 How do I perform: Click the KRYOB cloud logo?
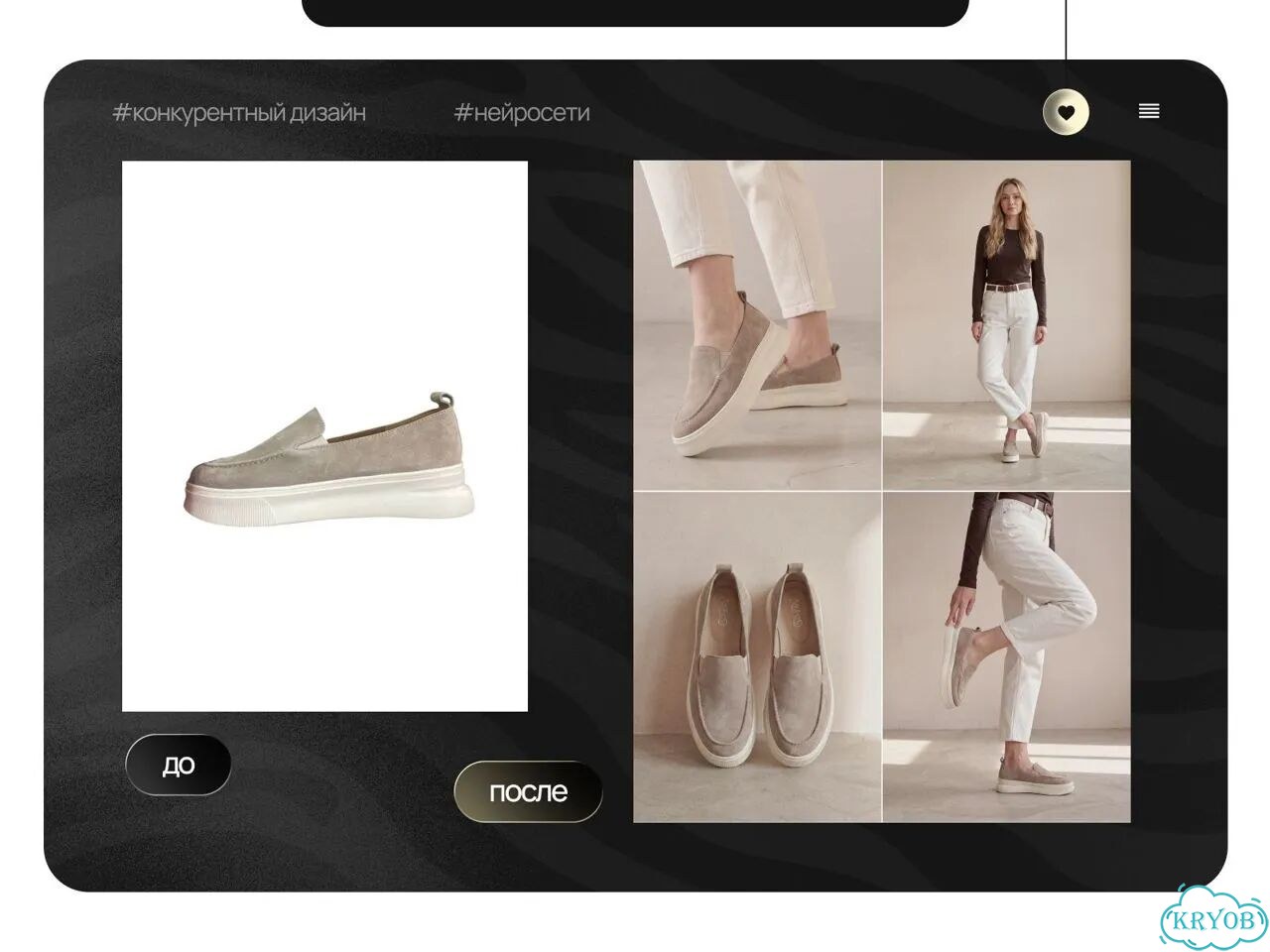click(1214, 917)
